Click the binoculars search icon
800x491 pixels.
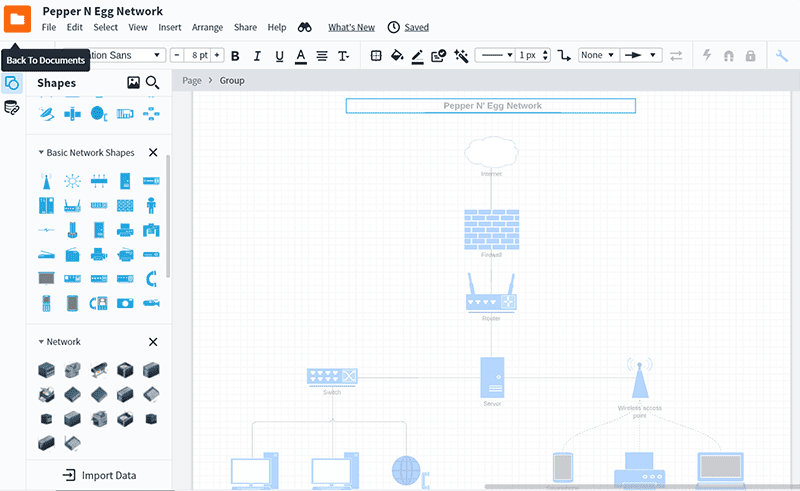(x=305, y=27)
